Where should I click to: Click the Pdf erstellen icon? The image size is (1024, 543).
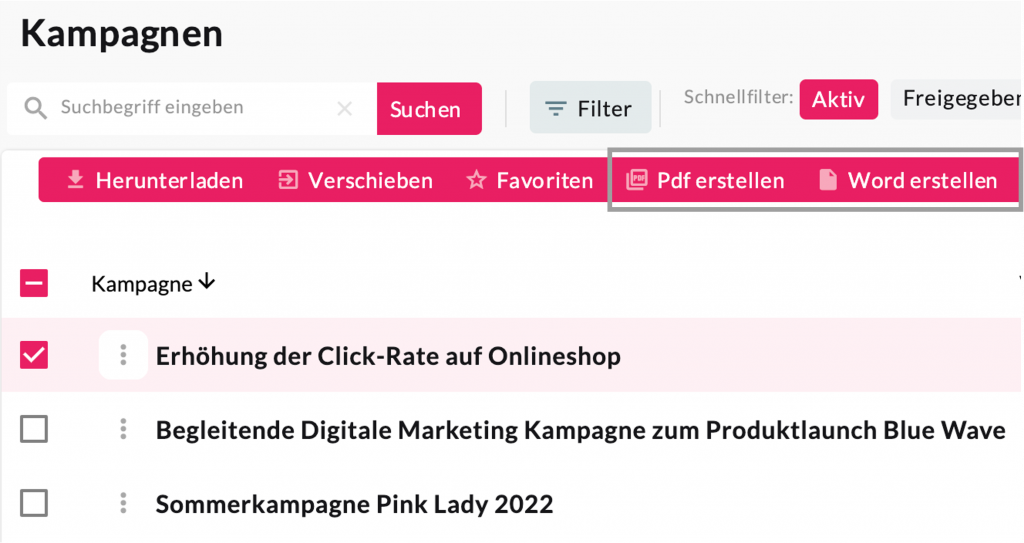(x=636, y=180)
